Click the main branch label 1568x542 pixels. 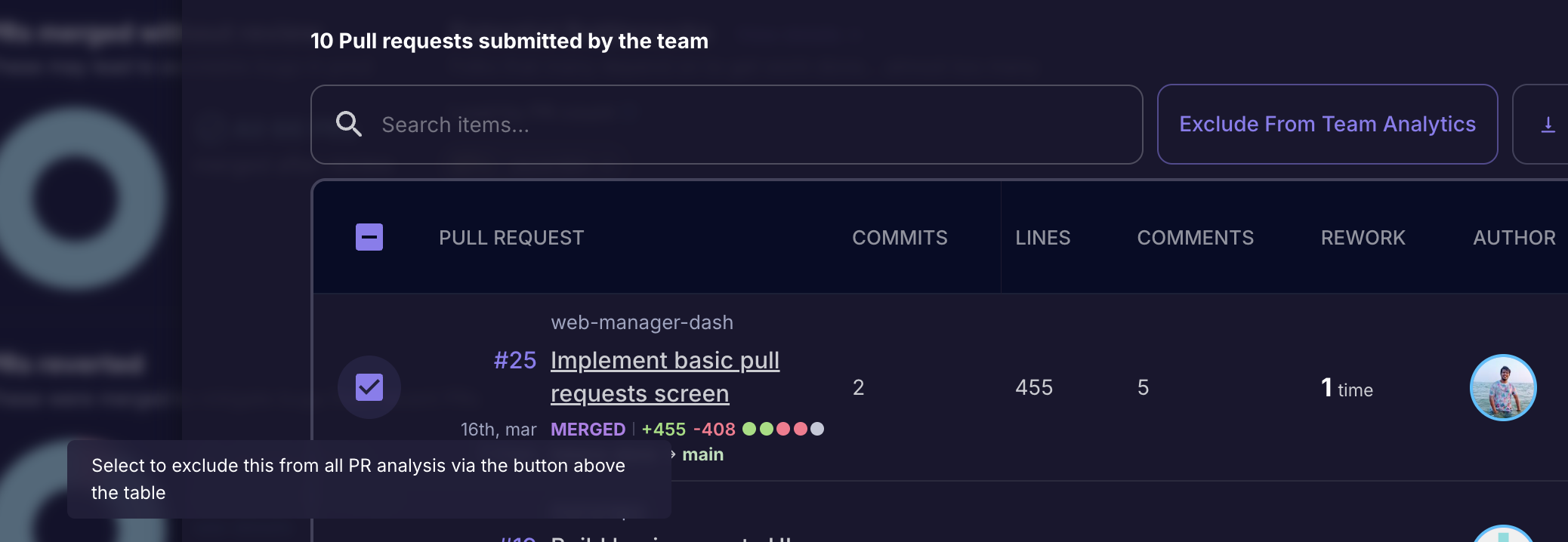click(x=702, y=454)
